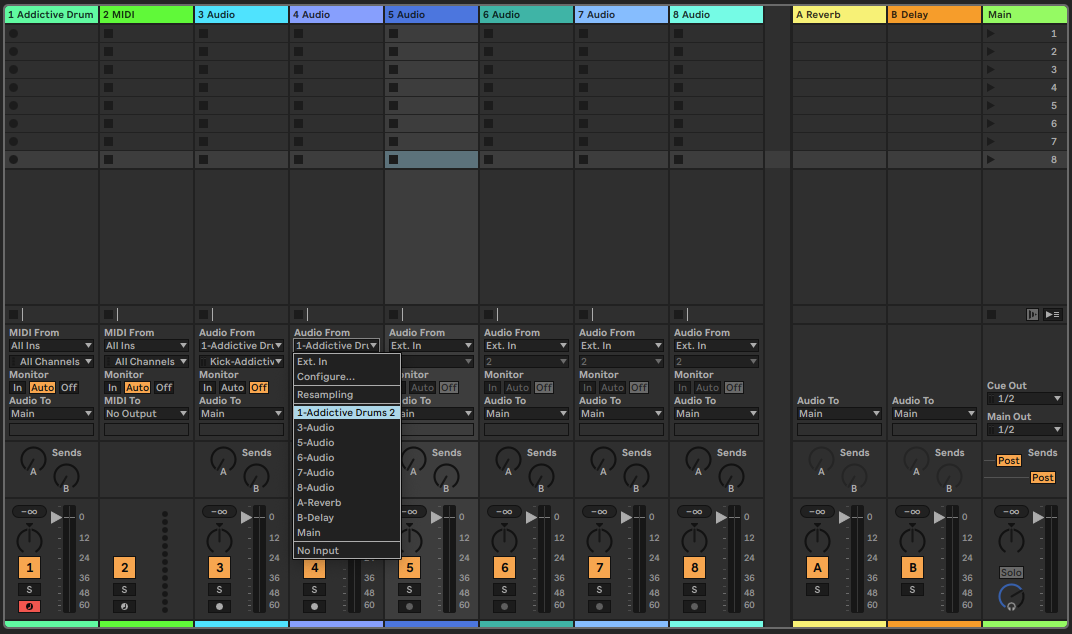Click stop square in 6 Audio scene 2 slot

[488, 51]
